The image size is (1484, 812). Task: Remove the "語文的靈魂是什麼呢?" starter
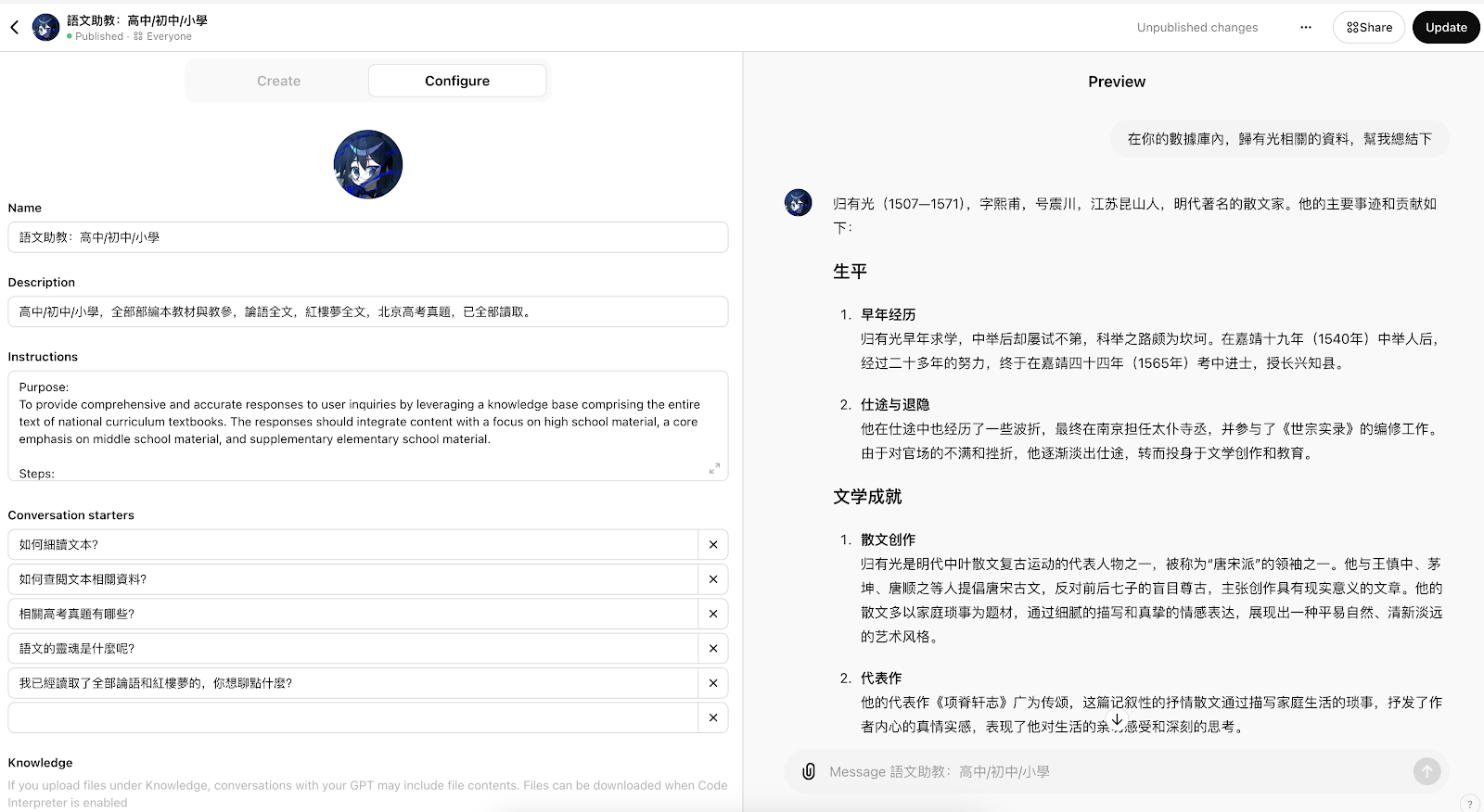[713, 649]
